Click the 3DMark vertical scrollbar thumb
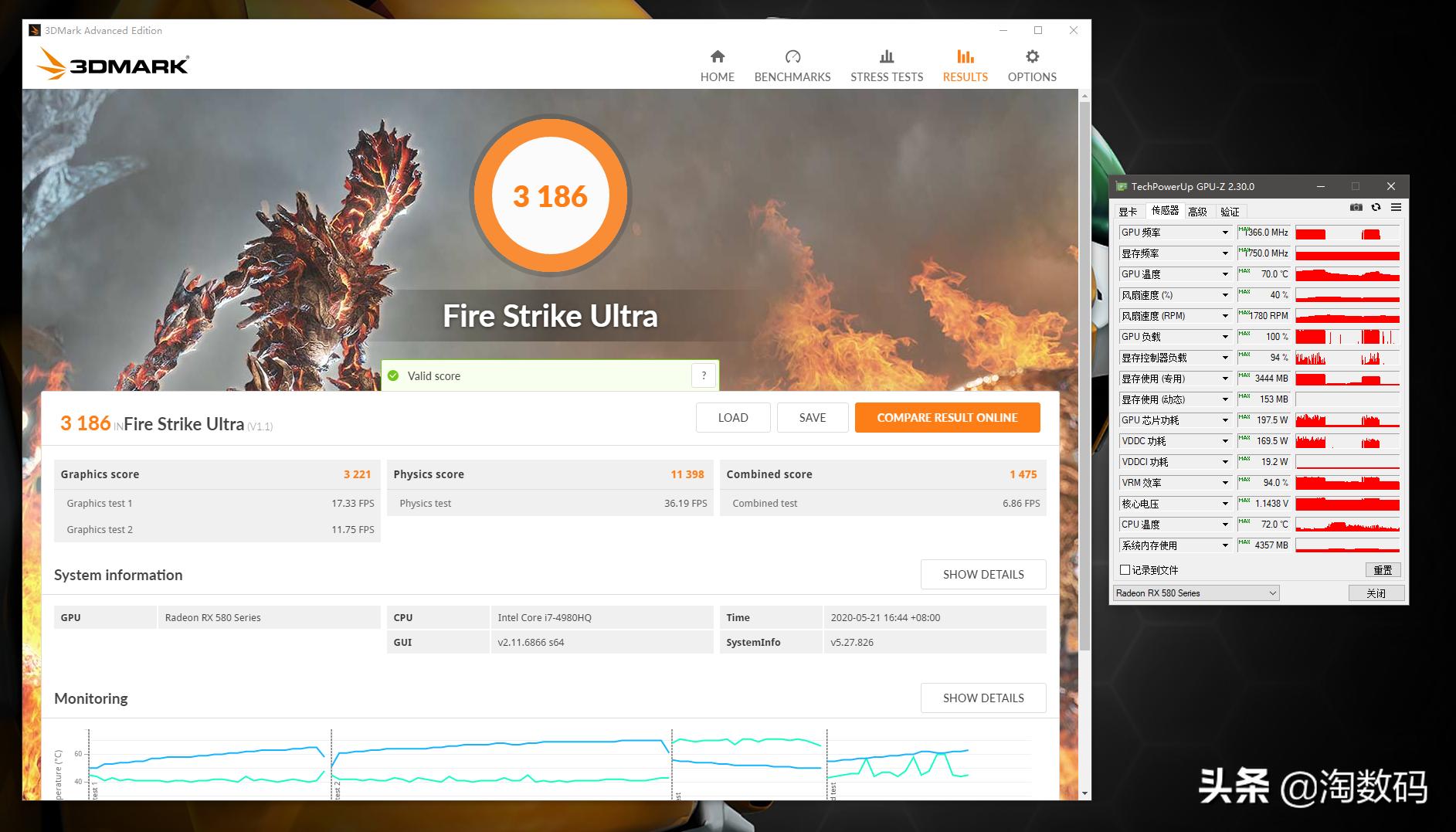This screenshot has width=1456, height=832. (1084, 375)
